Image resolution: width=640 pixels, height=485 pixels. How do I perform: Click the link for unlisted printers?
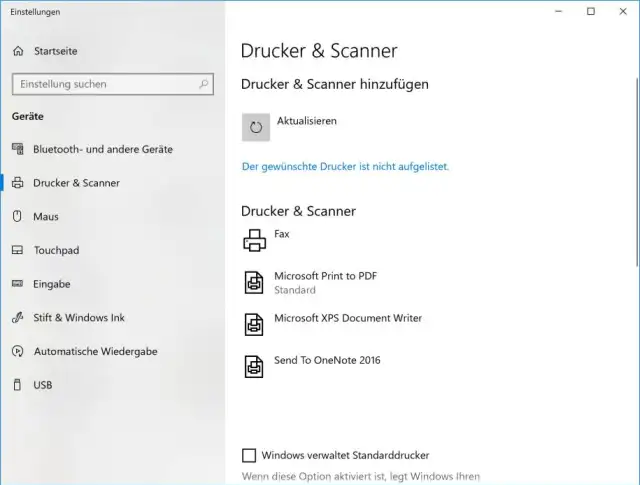345,166
